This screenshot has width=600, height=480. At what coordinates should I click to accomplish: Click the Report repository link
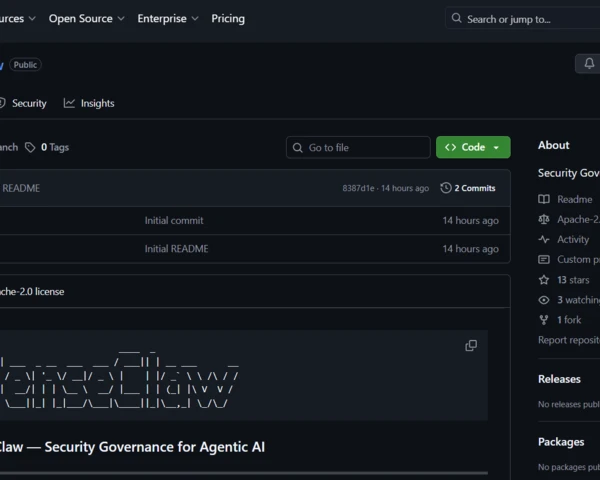(568, 340)
